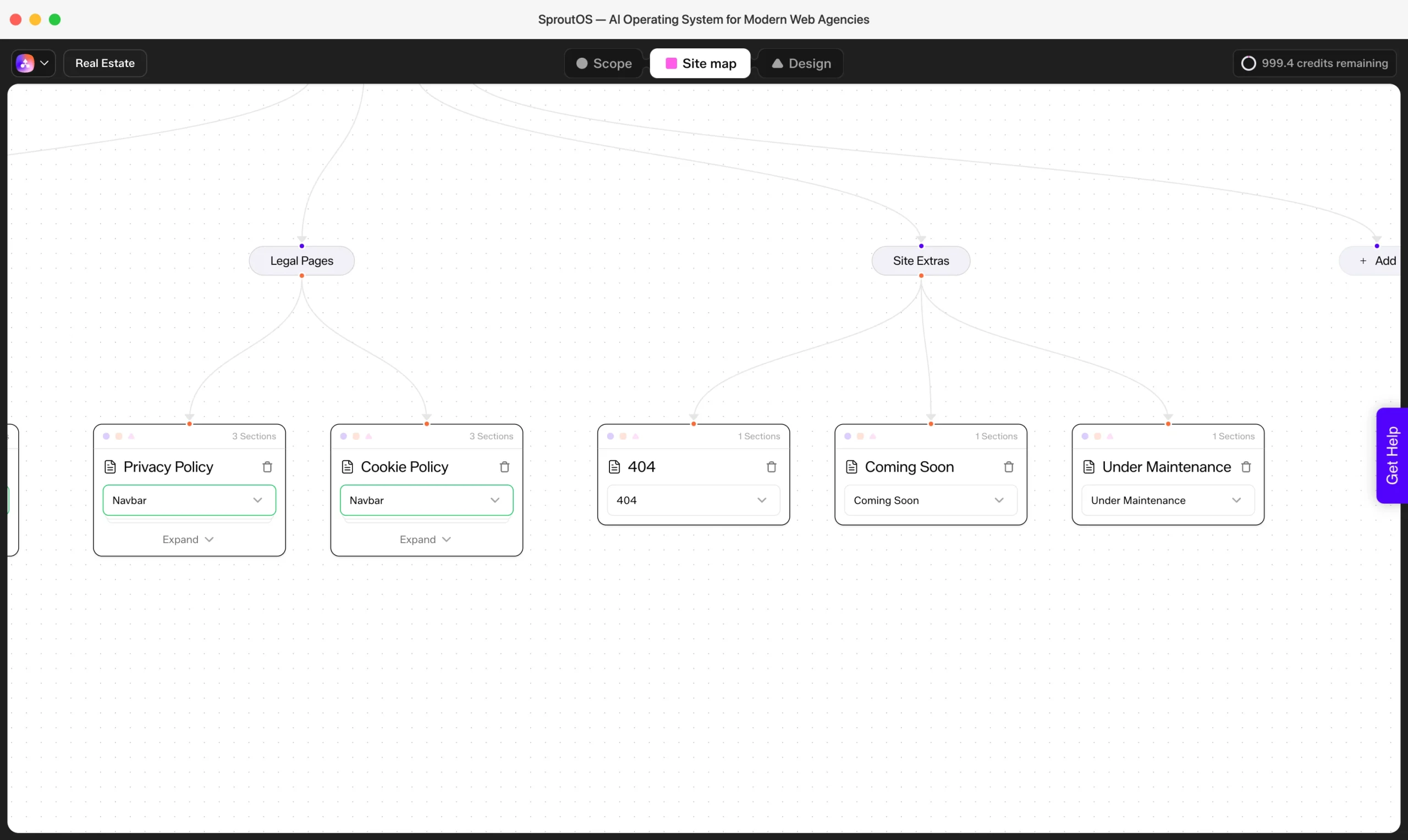
Task: Click the 3 Sections label on Cookie Policy
Action: tap(491, 436)
